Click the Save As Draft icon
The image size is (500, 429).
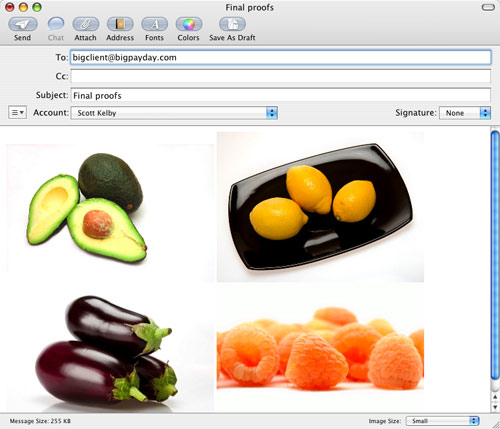coord(232,24)
